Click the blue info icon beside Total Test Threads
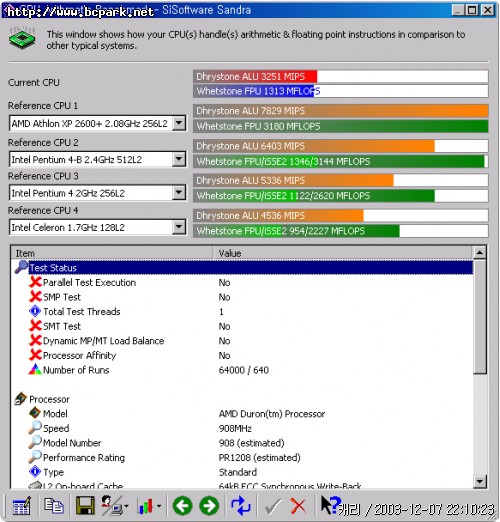This screenshot has width=500, height=522. [x=35, y=311]
